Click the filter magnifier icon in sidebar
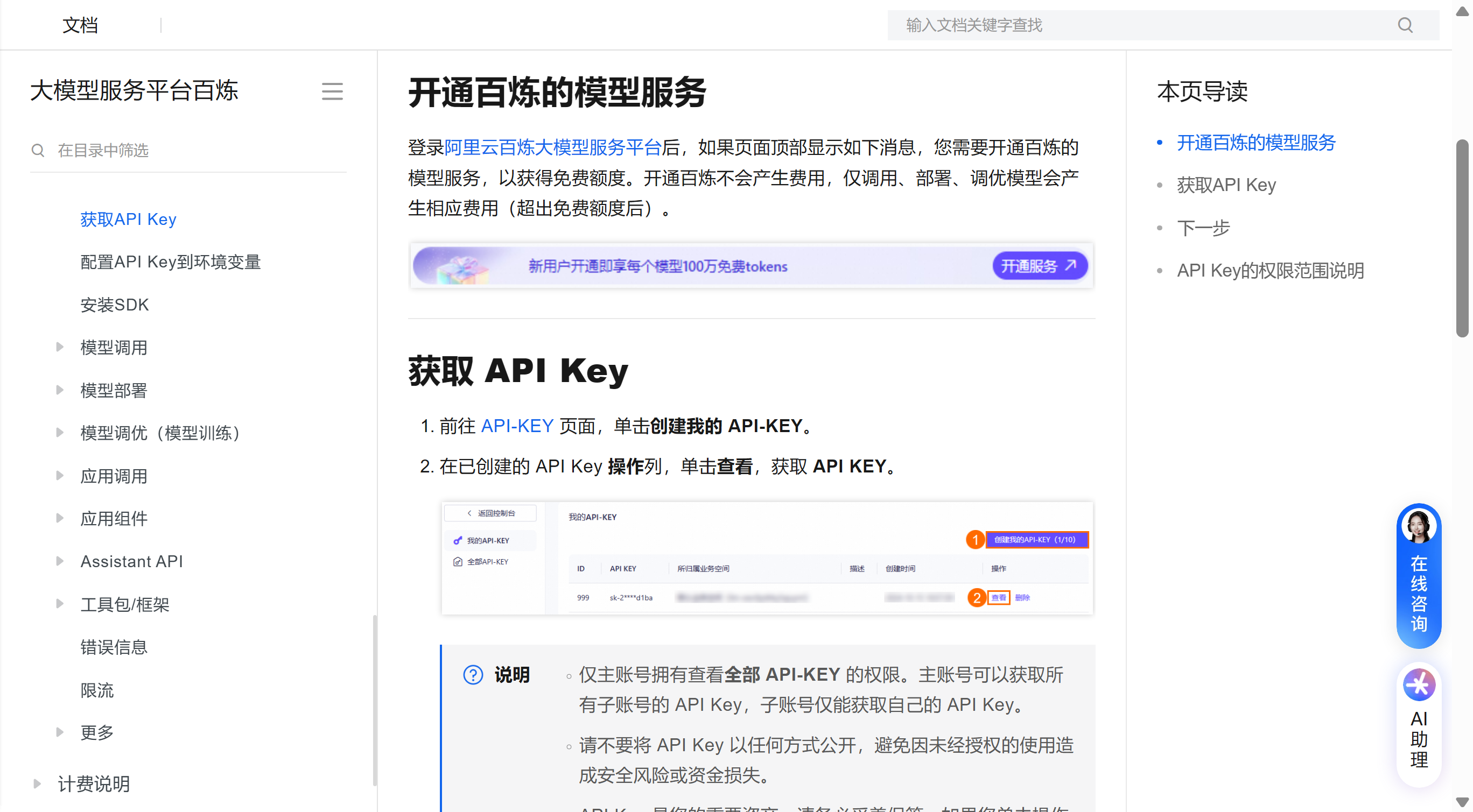This screenshot has width=1473, height=812. pos(38,150)
